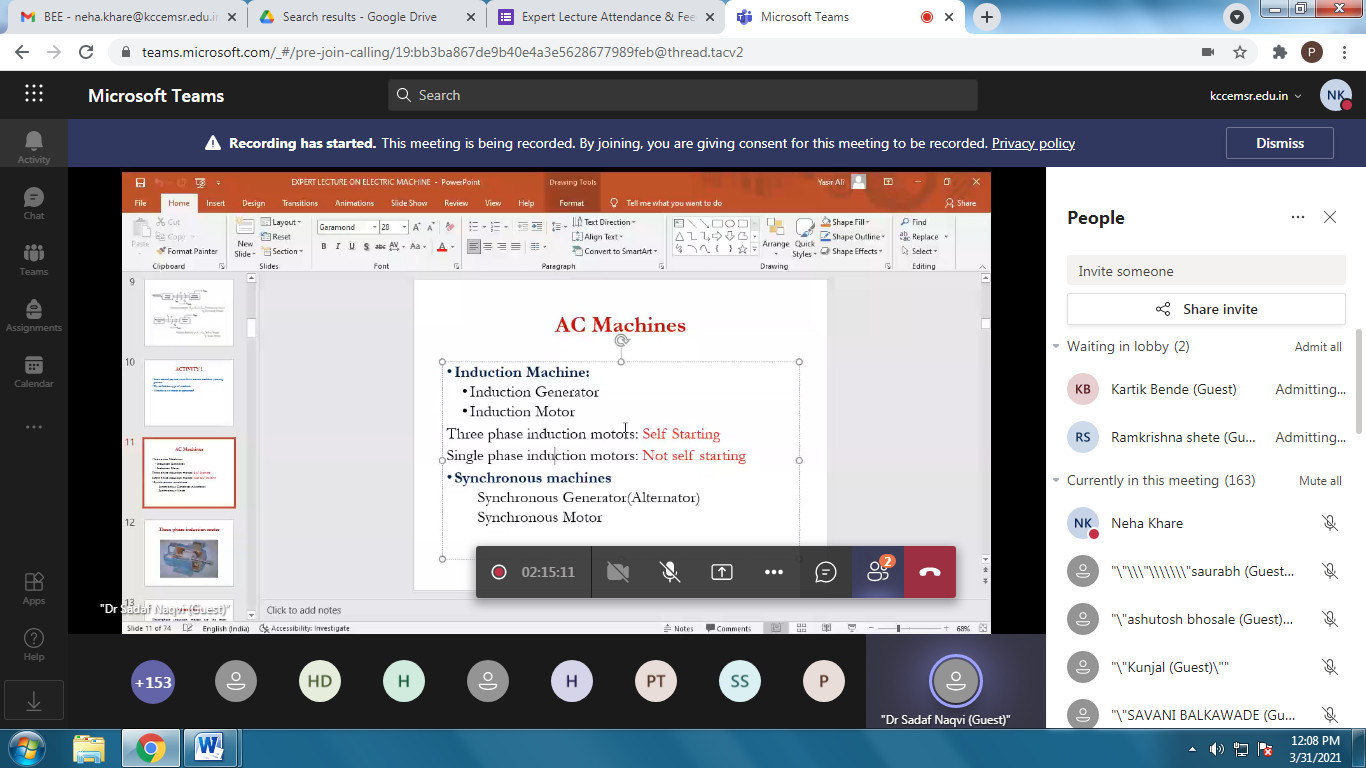
Task: Expand the kccemsr.edu.in organization dropdown
Action: click(1256, 96)
